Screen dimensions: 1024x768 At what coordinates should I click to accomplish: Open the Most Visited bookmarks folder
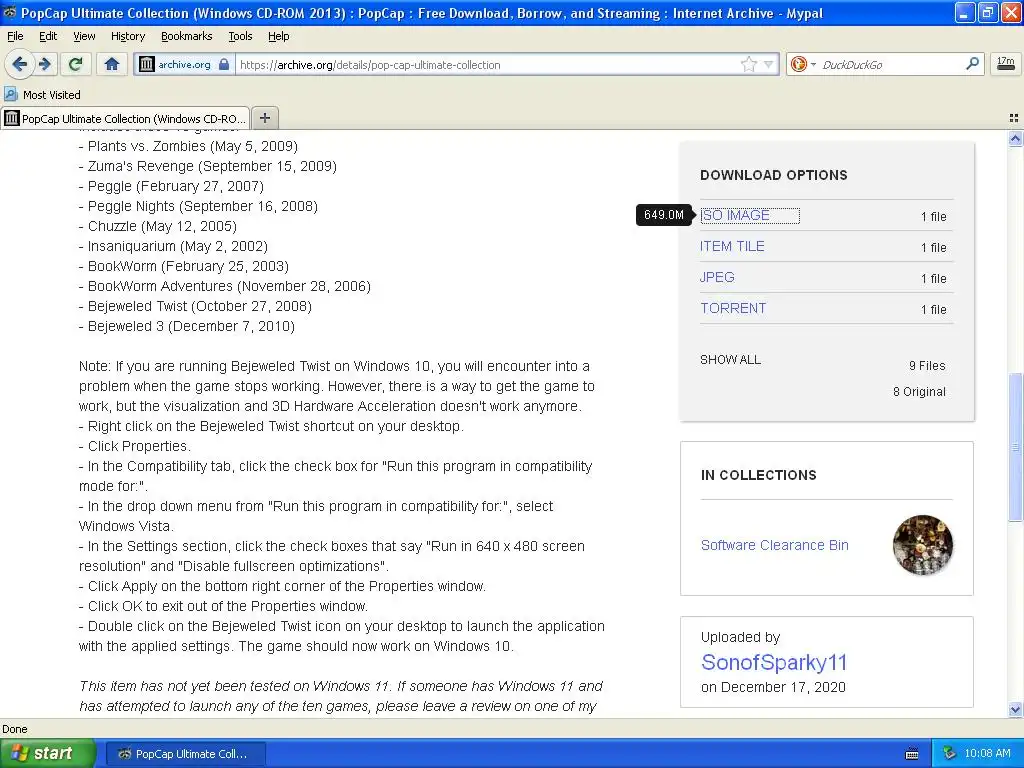point(42,95)
